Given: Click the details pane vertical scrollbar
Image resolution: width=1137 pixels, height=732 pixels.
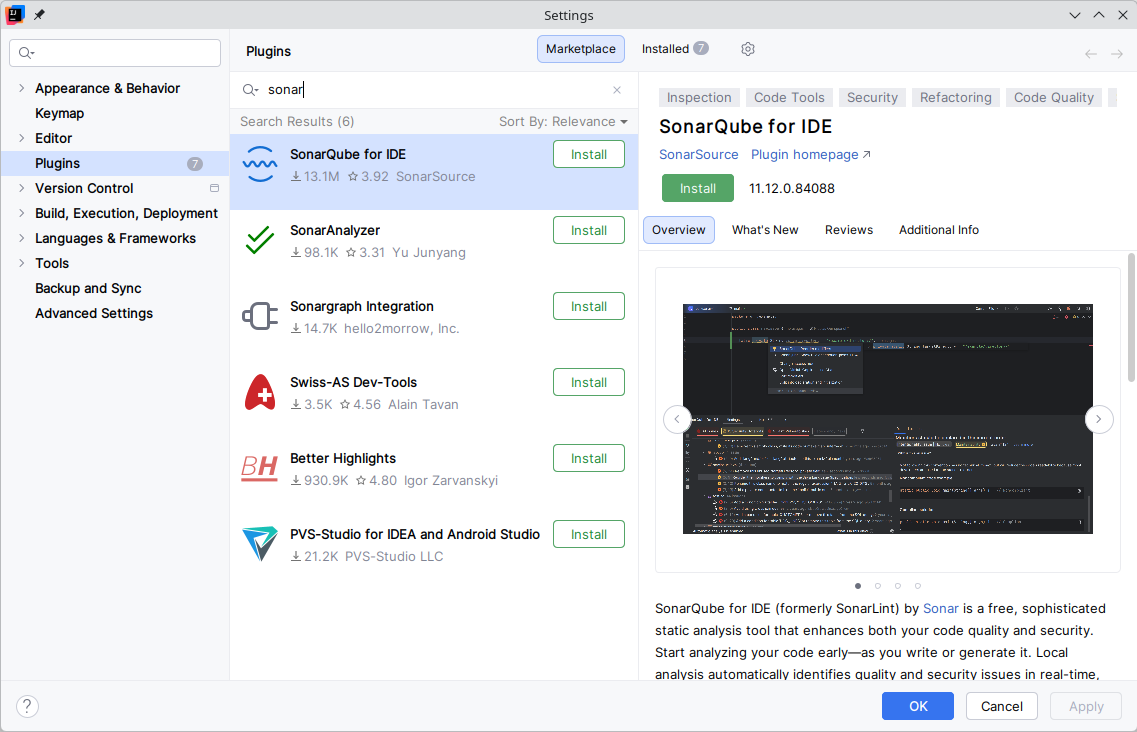Looking at the screenshot, I should [x=1131, y=317].
